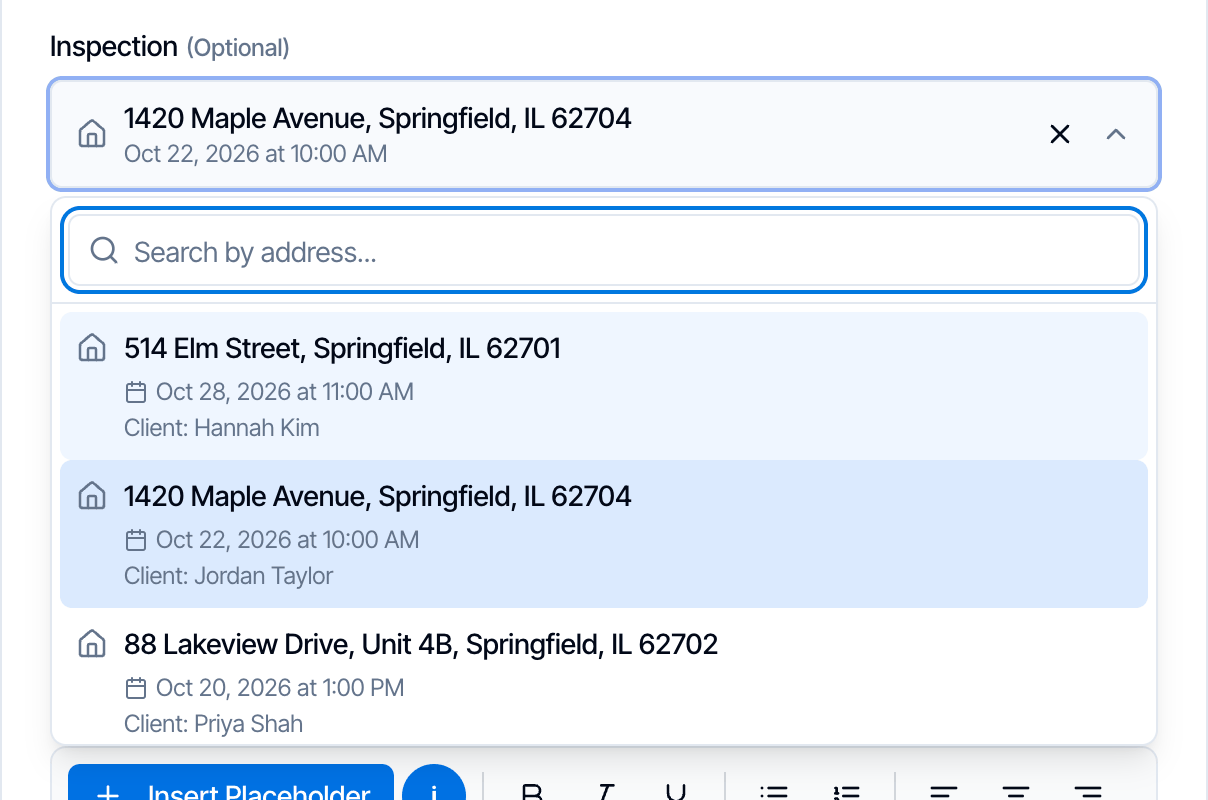This screenshot has height=800, width=1208.
Task: Click the date Oct 20, 2026 at 1:00 PM
Action: click(x=280, y=688)
